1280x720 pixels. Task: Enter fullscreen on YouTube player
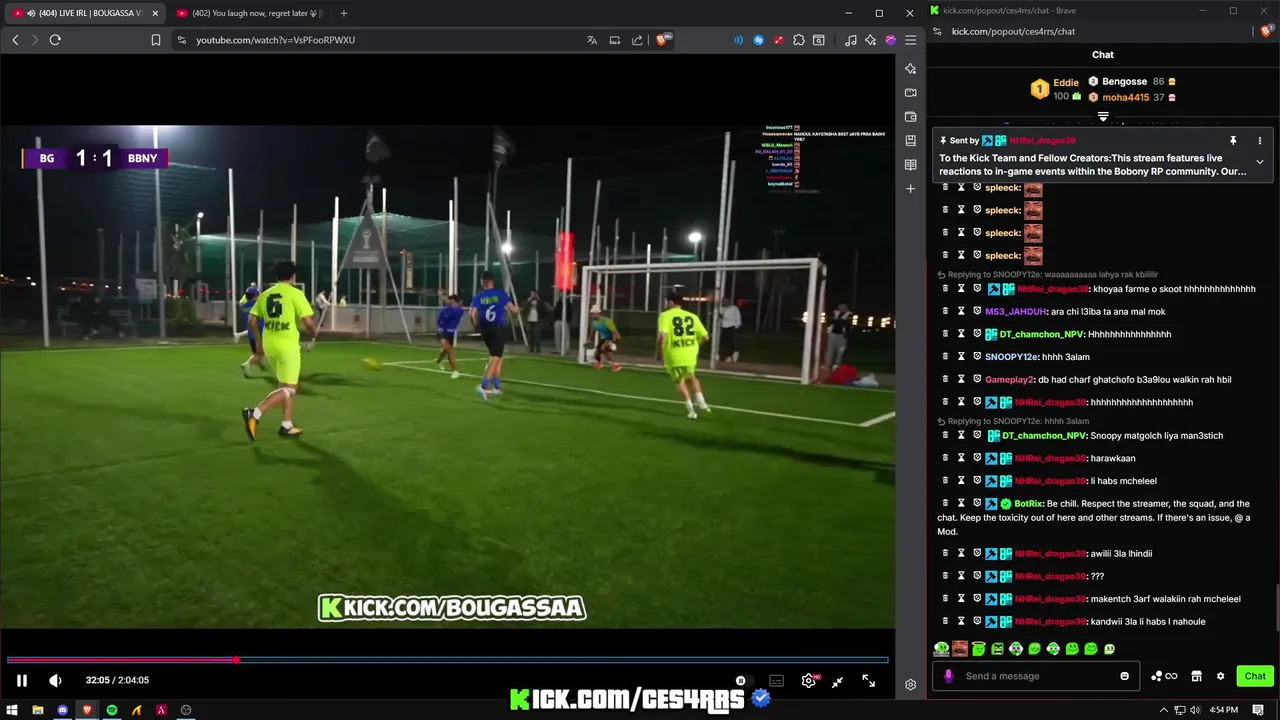coord(868,681)
